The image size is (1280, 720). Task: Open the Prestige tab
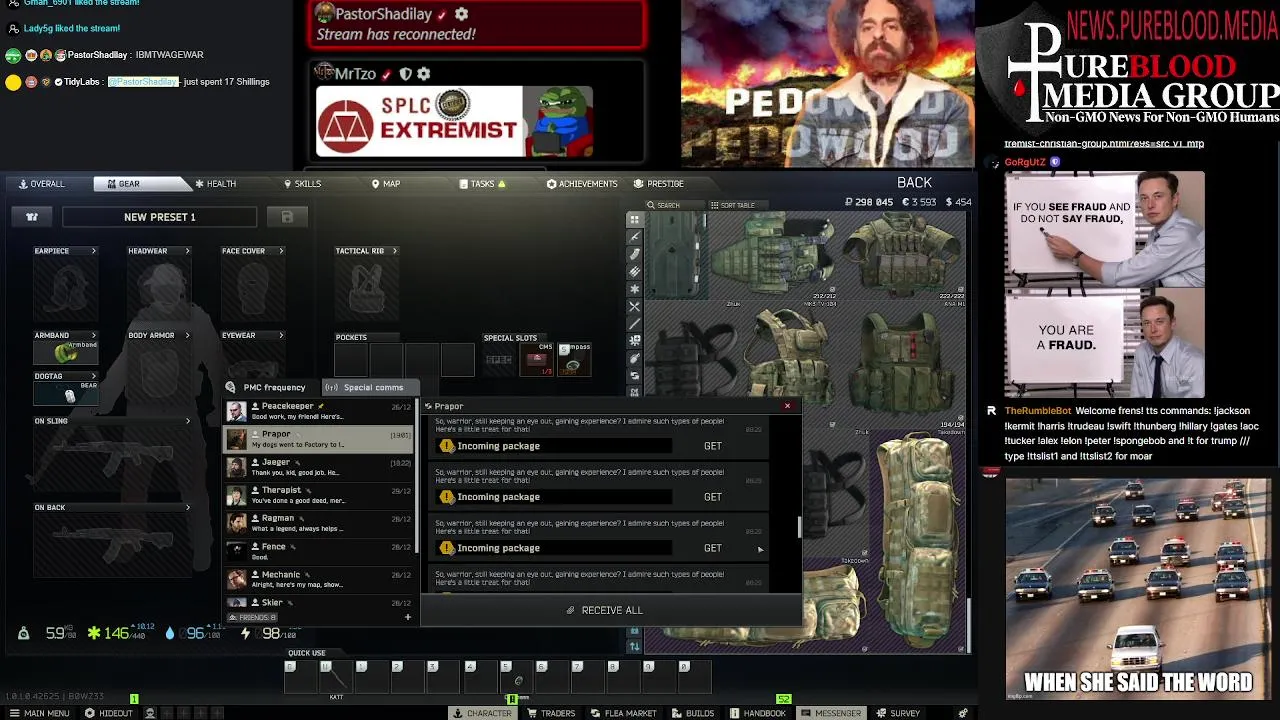click(659, 184)
